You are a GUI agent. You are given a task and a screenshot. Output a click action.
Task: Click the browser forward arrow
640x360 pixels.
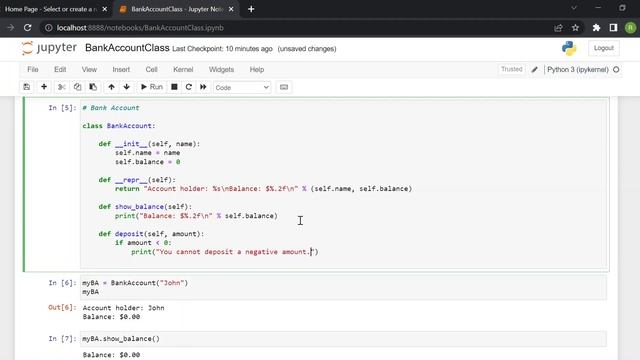[10, 28]
